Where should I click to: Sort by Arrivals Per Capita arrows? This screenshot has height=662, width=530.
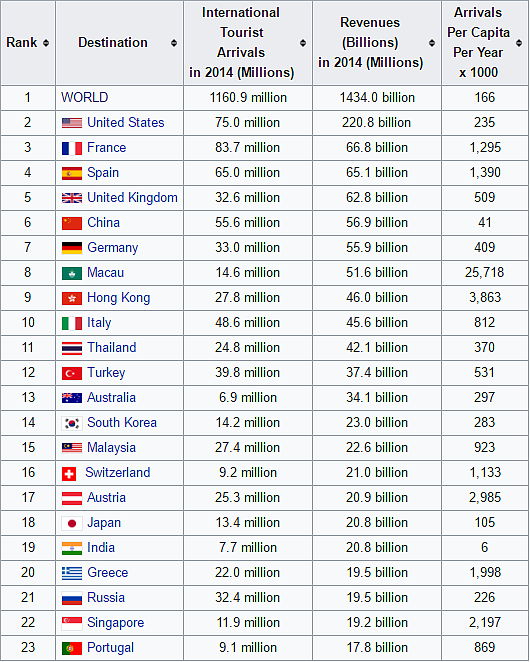coord(519,43)
